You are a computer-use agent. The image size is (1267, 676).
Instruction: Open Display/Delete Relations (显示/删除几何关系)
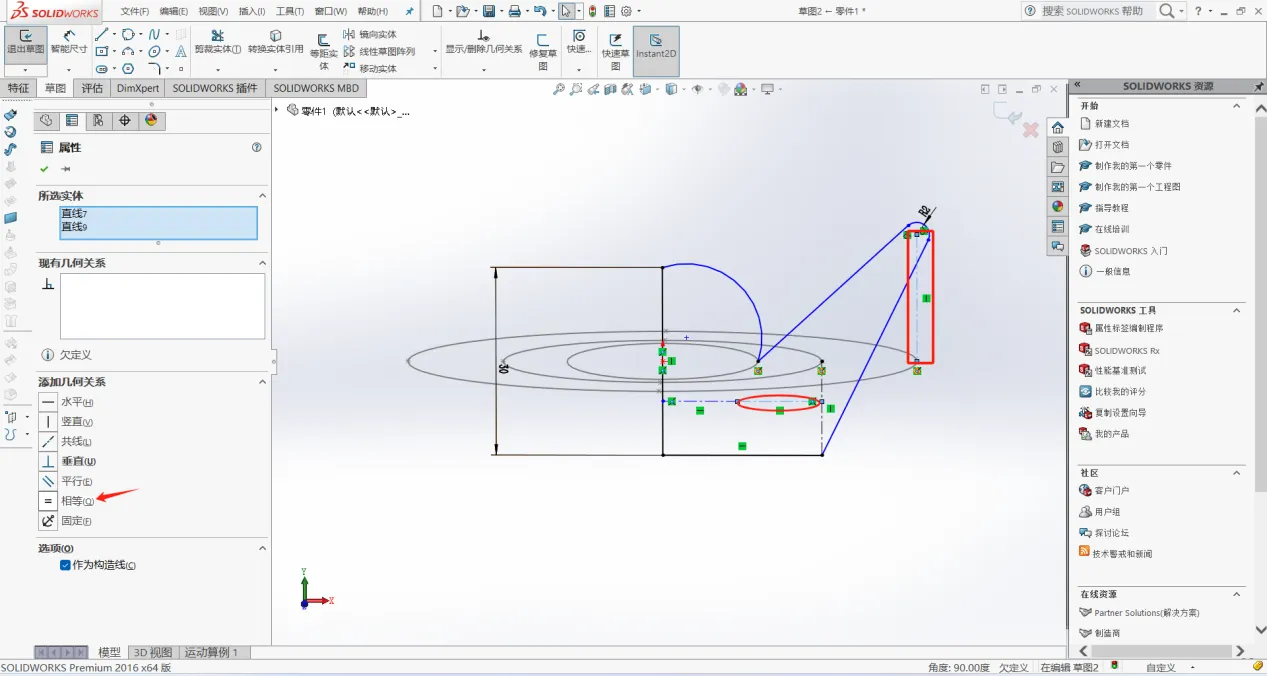point(484,42)
